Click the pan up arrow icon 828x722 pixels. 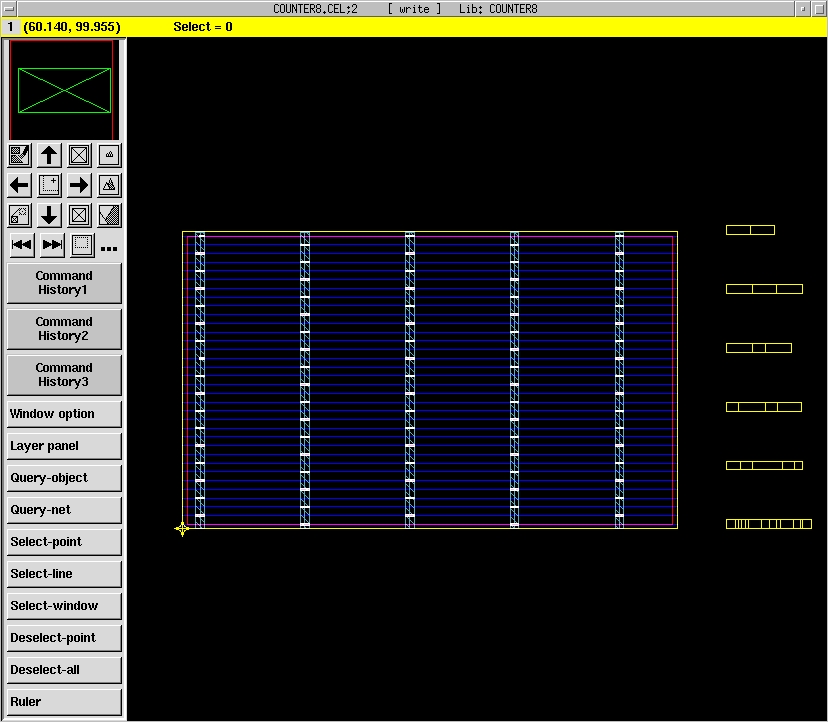[x=49, y=155]
